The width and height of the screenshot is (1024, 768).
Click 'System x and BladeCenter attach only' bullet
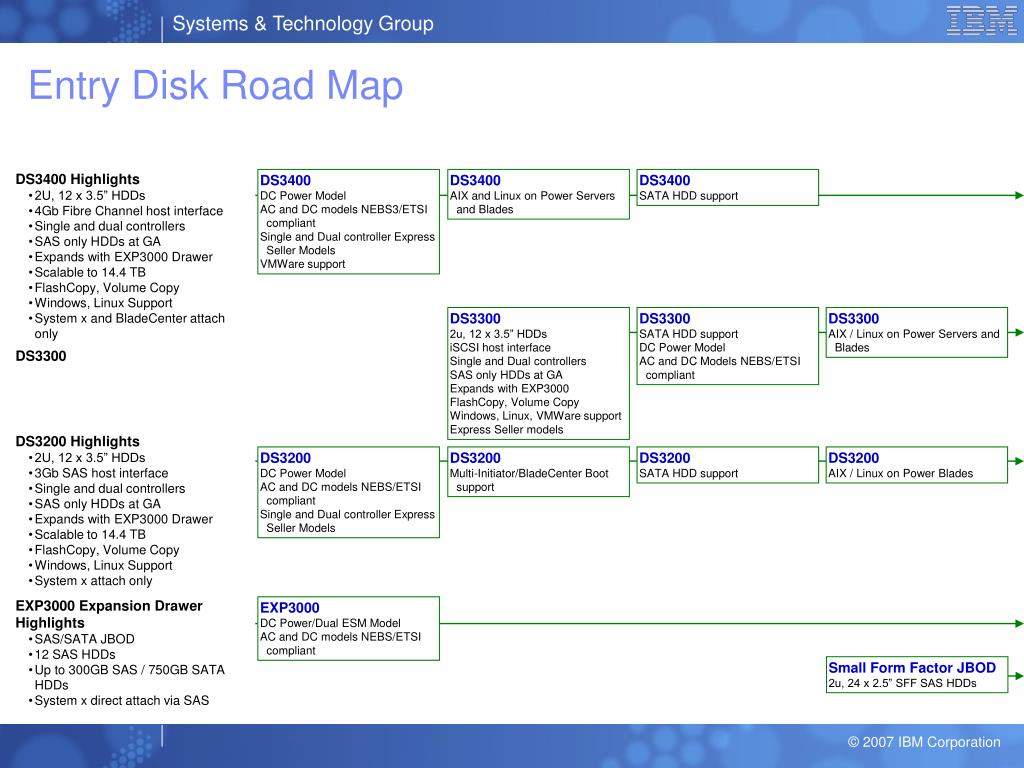(x=129, y=326)
